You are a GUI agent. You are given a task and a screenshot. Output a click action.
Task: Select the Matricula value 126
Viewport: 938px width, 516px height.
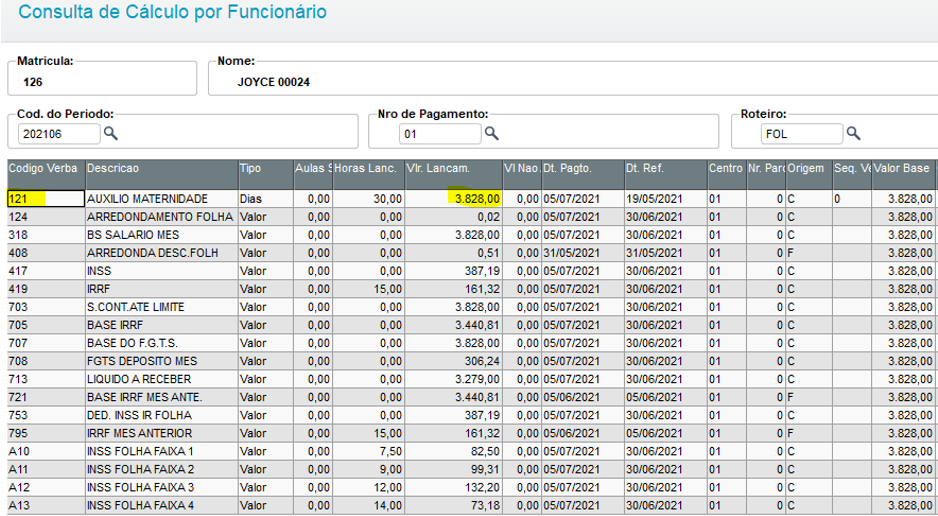[x=33, y=82]
